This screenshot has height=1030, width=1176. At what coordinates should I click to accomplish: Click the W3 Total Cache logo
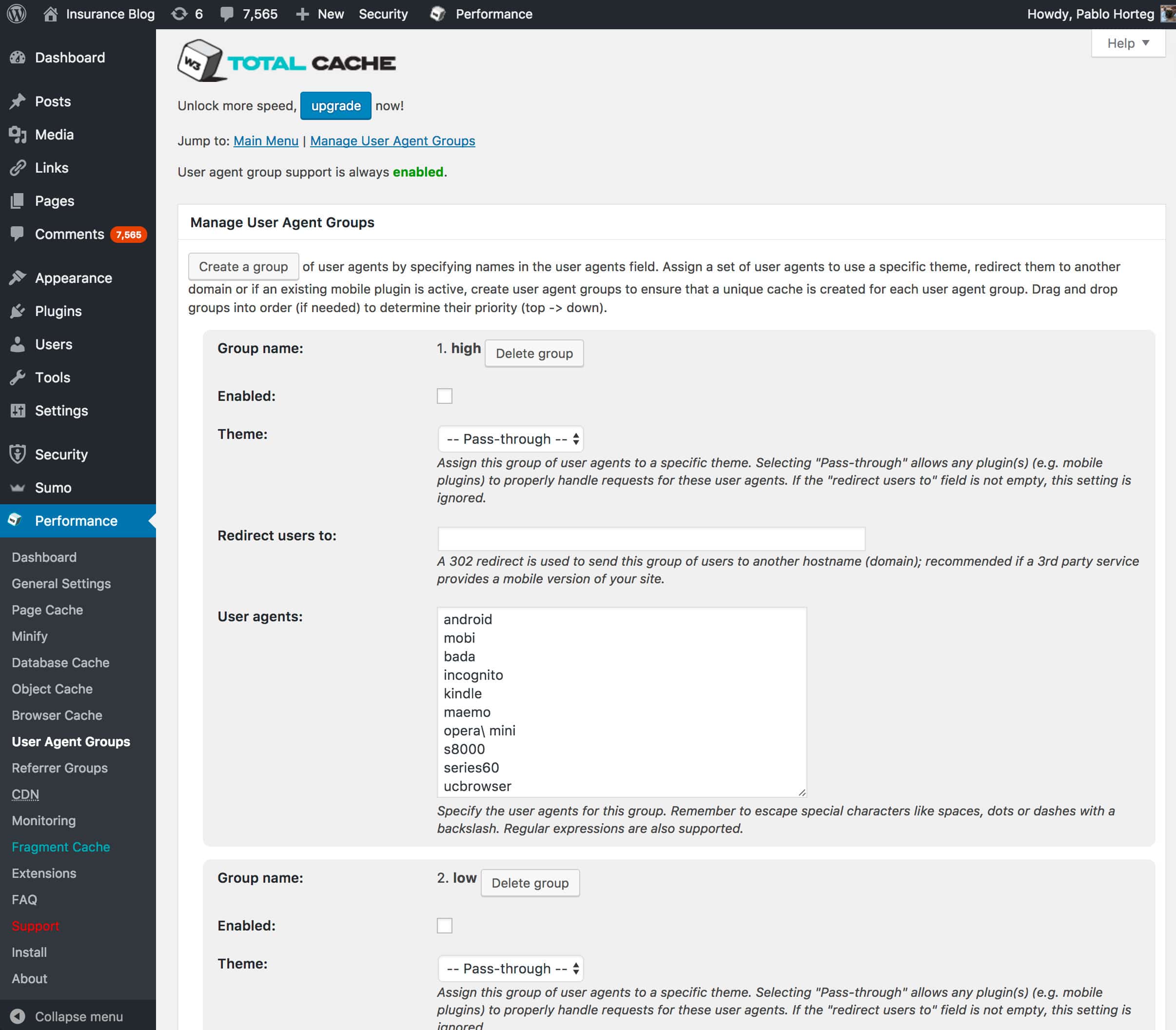pyautogui.click(x=287, y=61)
